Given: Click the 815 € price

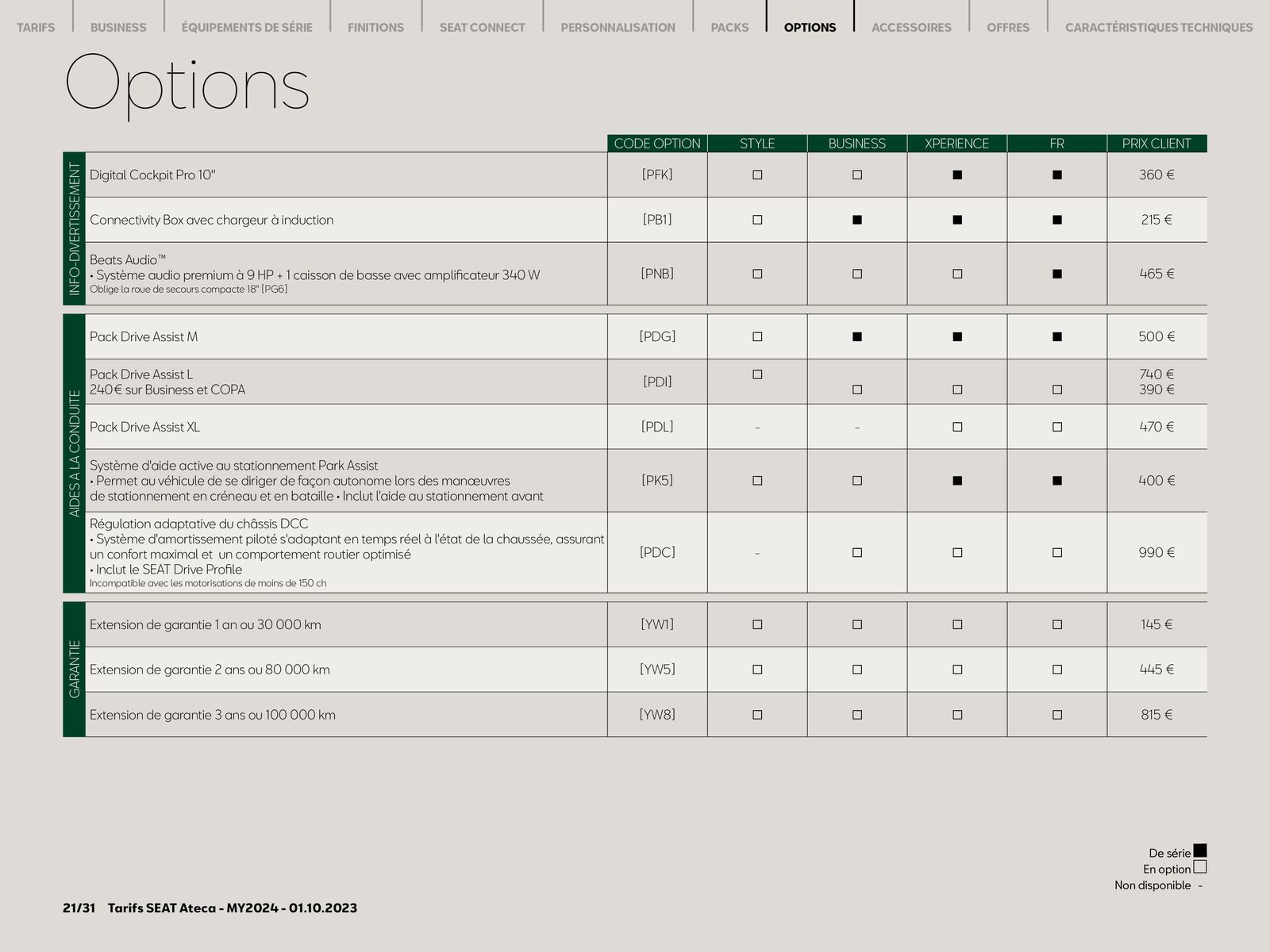Looking at the screenshot, I should coord(1156,715).
